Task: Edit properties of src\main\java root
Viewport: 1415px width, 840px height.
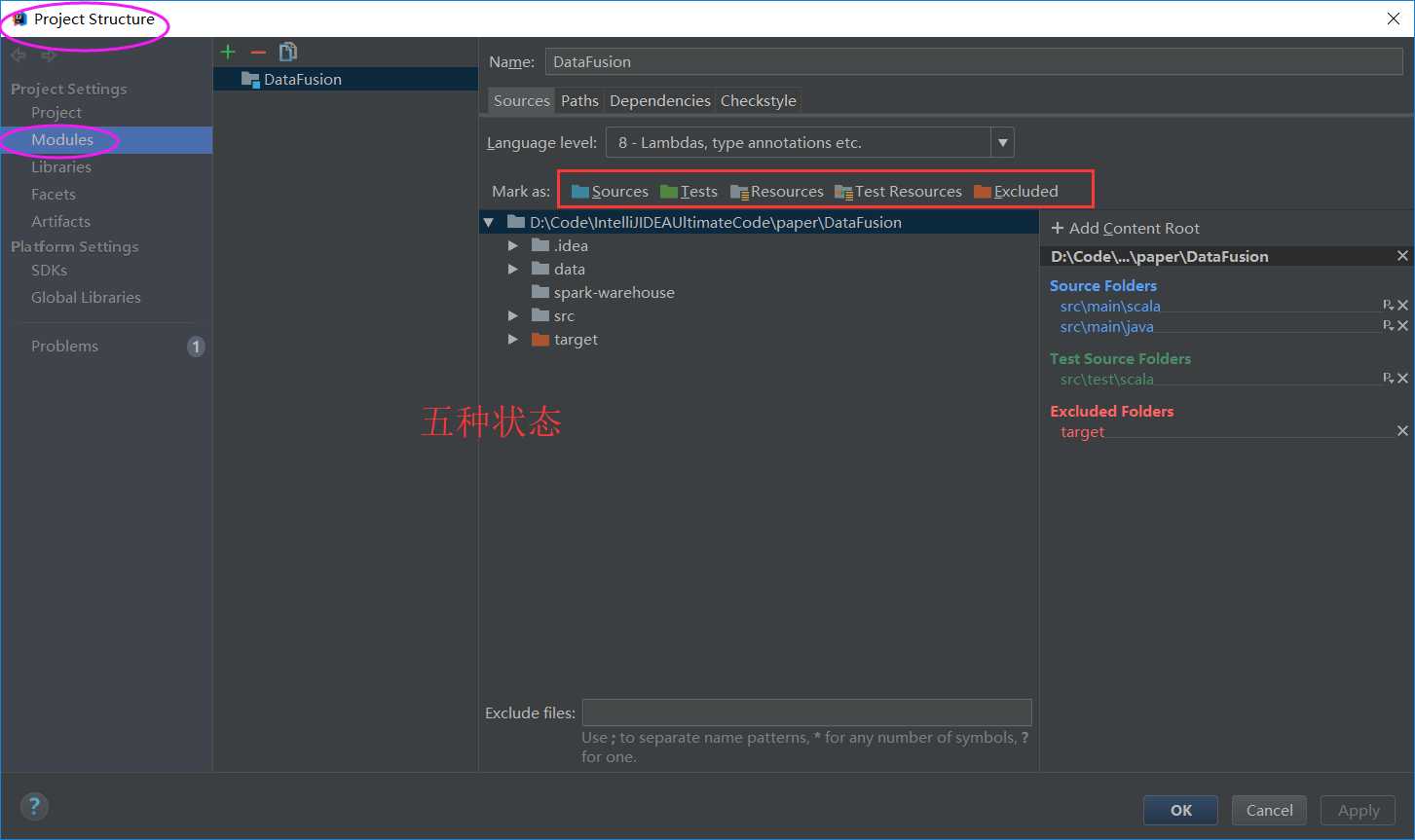Action: click(x=1388, y=326)
